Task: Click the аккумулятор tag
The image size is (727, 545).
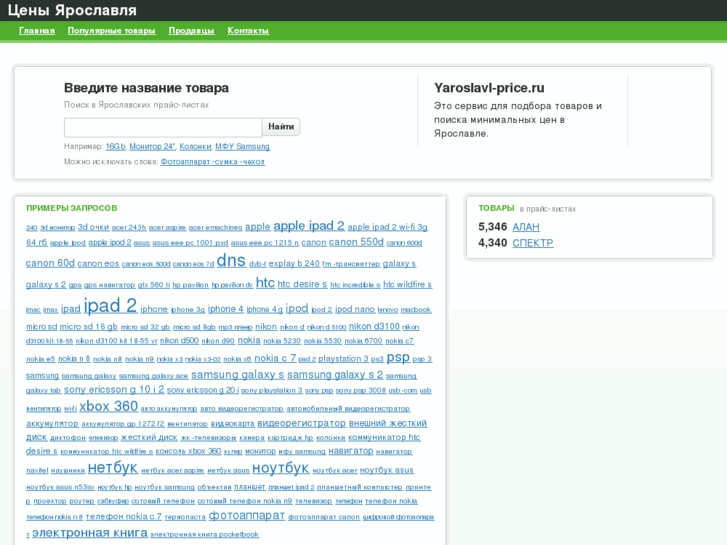Action: tap(52, 423)
